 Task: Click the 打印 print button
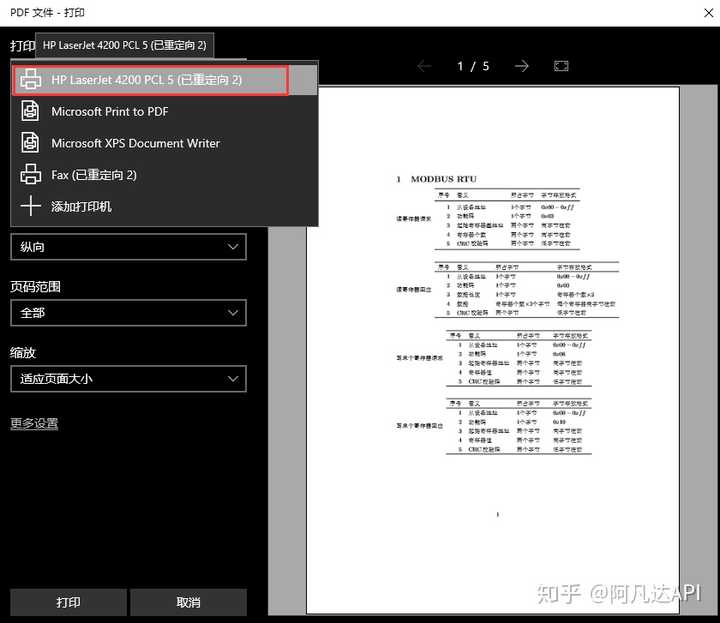click(68, 602)
